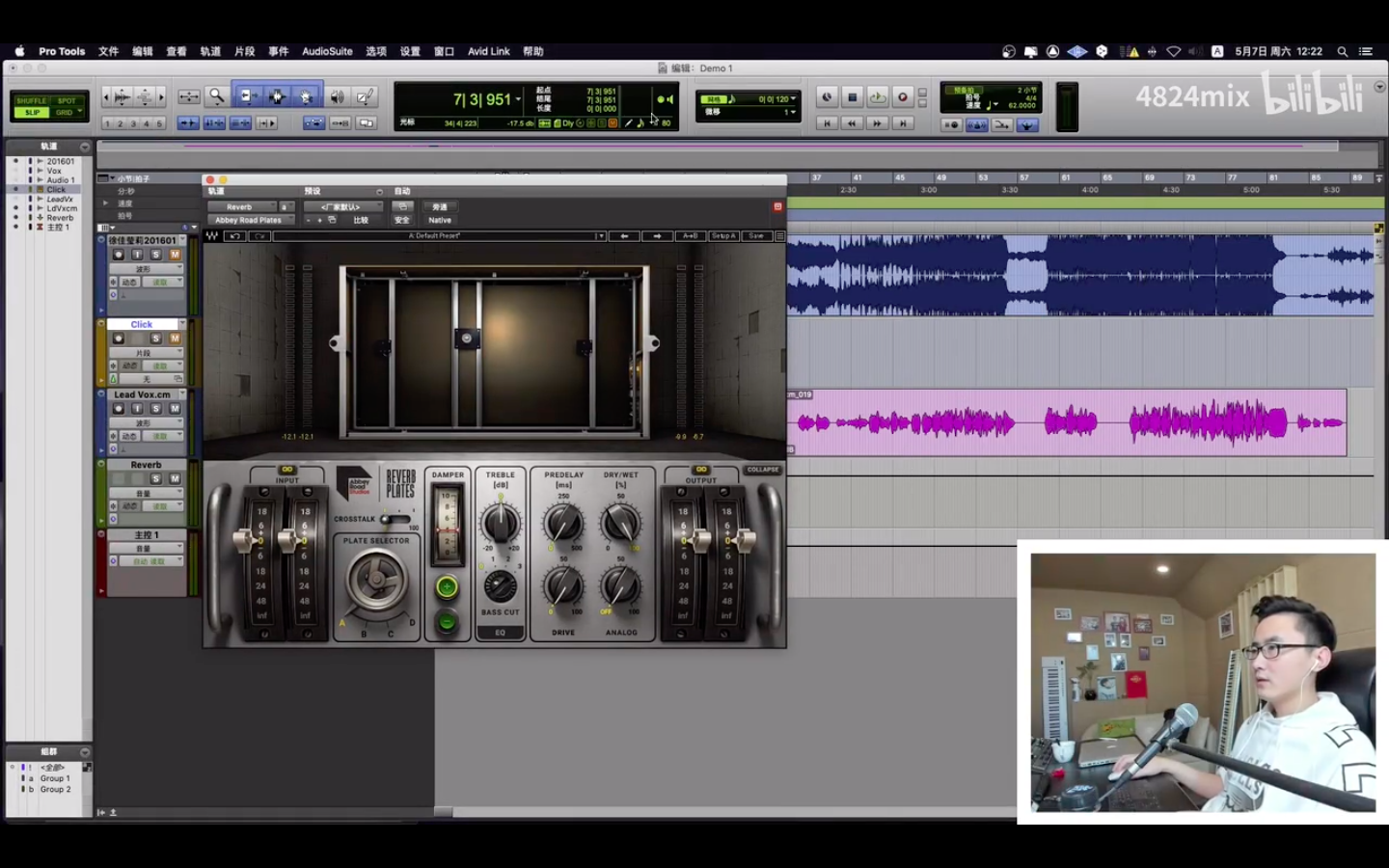Select the Selector tool

[277, 95]
